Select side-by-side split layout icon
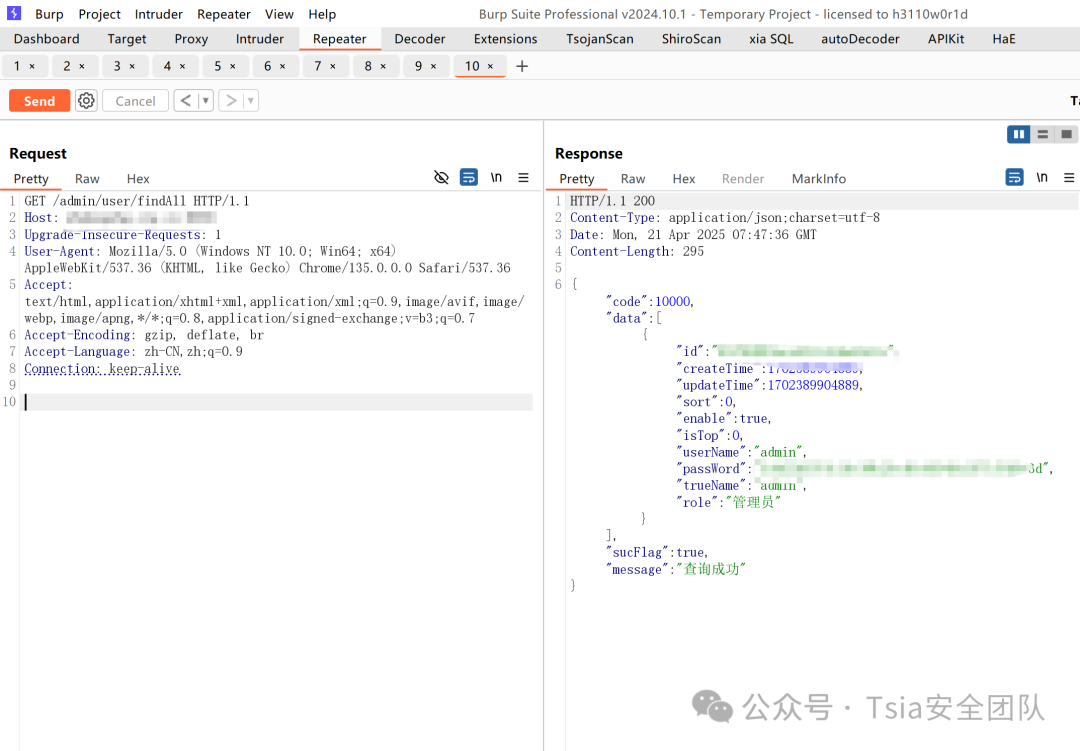Viewport: 1080px width, 751px height. point(1018,134)
